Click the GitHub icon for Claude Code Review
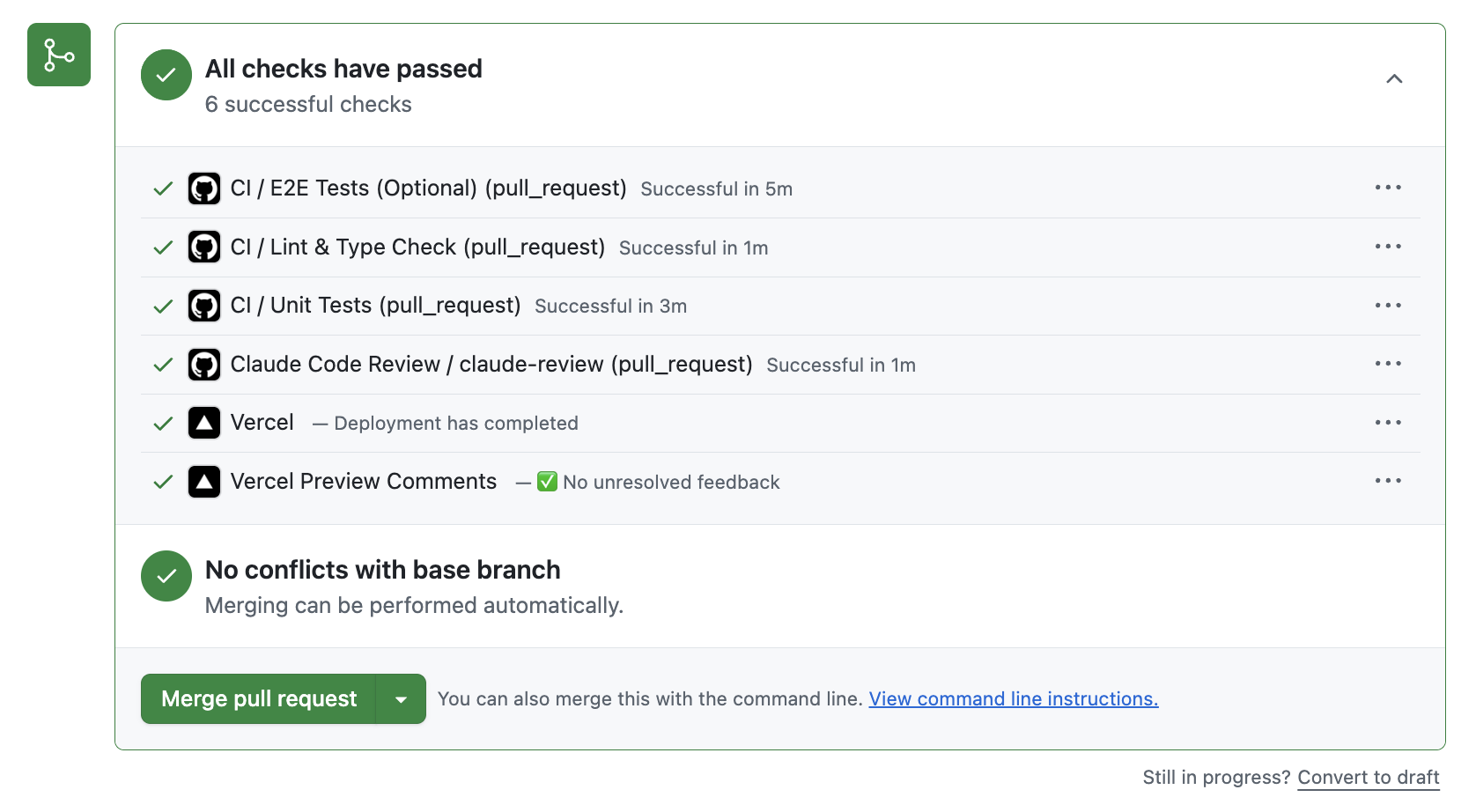The image size is (1476, 812). (203, 364)
